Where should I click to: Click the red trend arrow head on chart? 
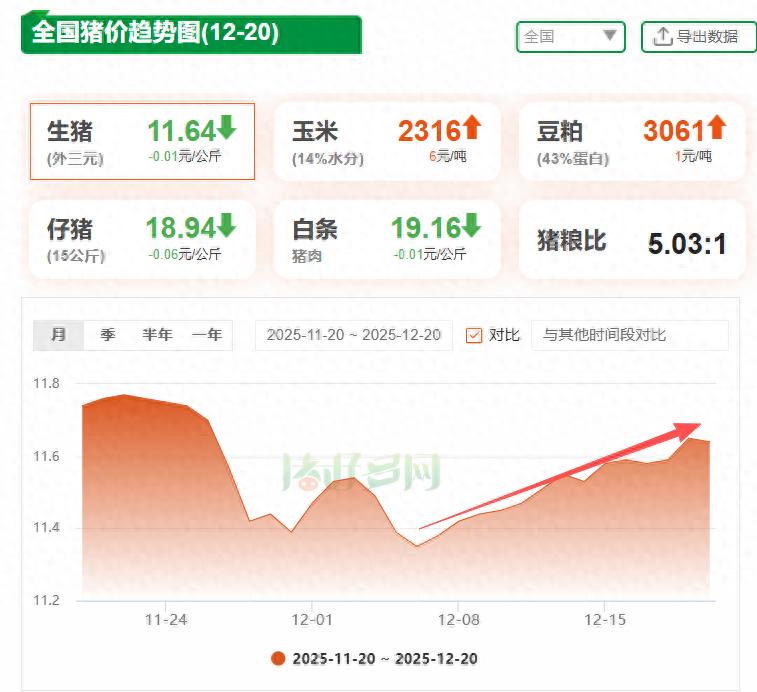pyautogui.click(x=690, y=429)
